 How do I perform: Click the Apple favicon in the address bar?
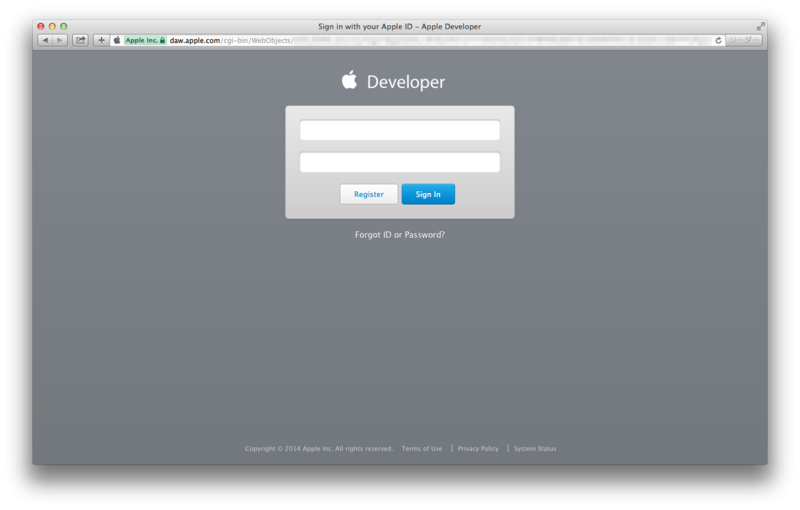[117, 40]
